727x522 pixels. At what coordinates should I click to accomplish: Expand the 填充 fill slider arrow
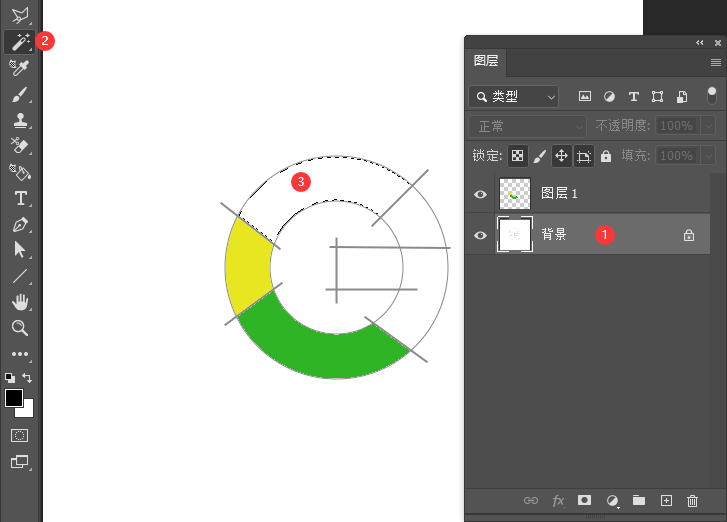coord(708,155)
